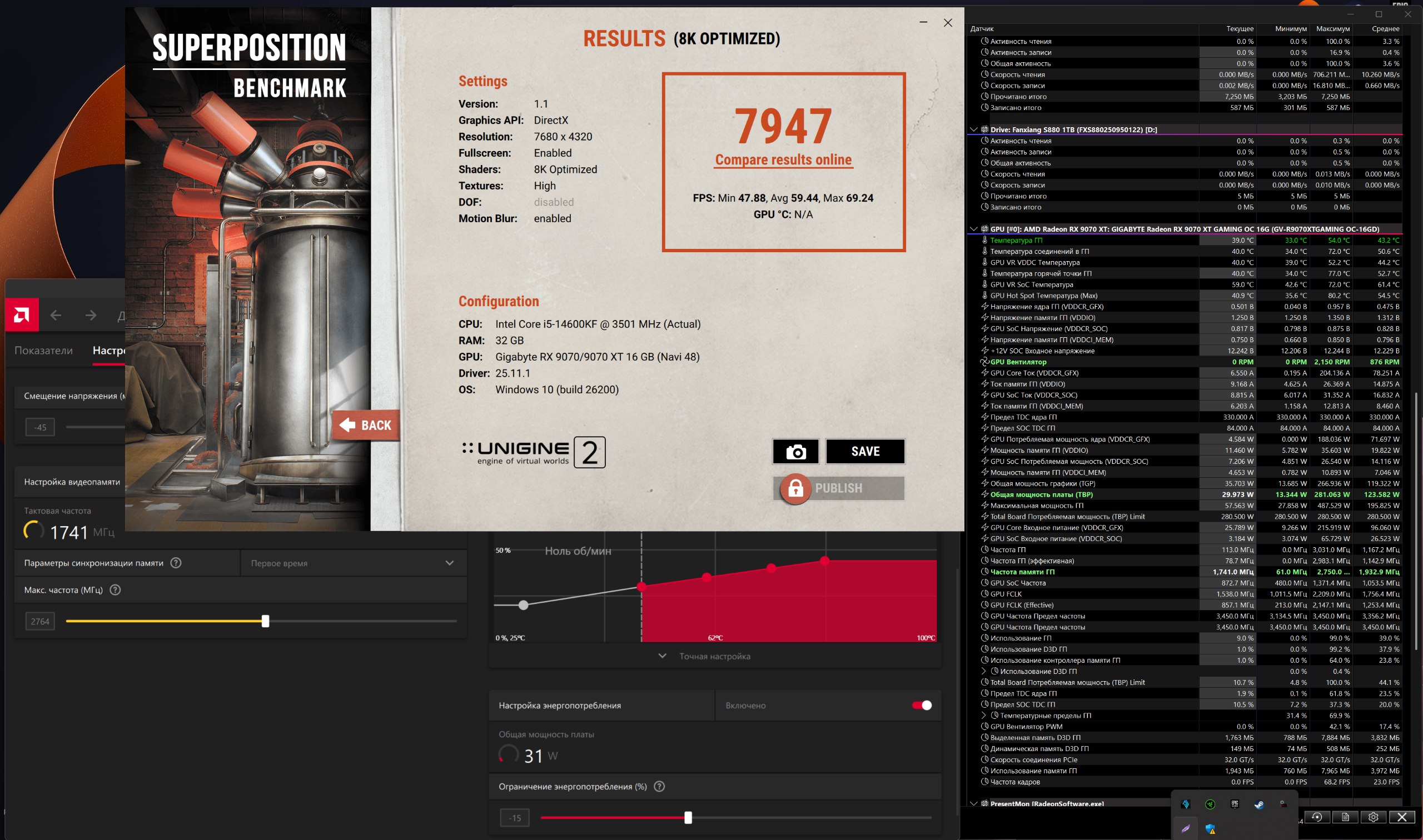This screenshot has height=840, width=1423.
Task: Go back with the left arrow icon
Action: coord(56,316)
